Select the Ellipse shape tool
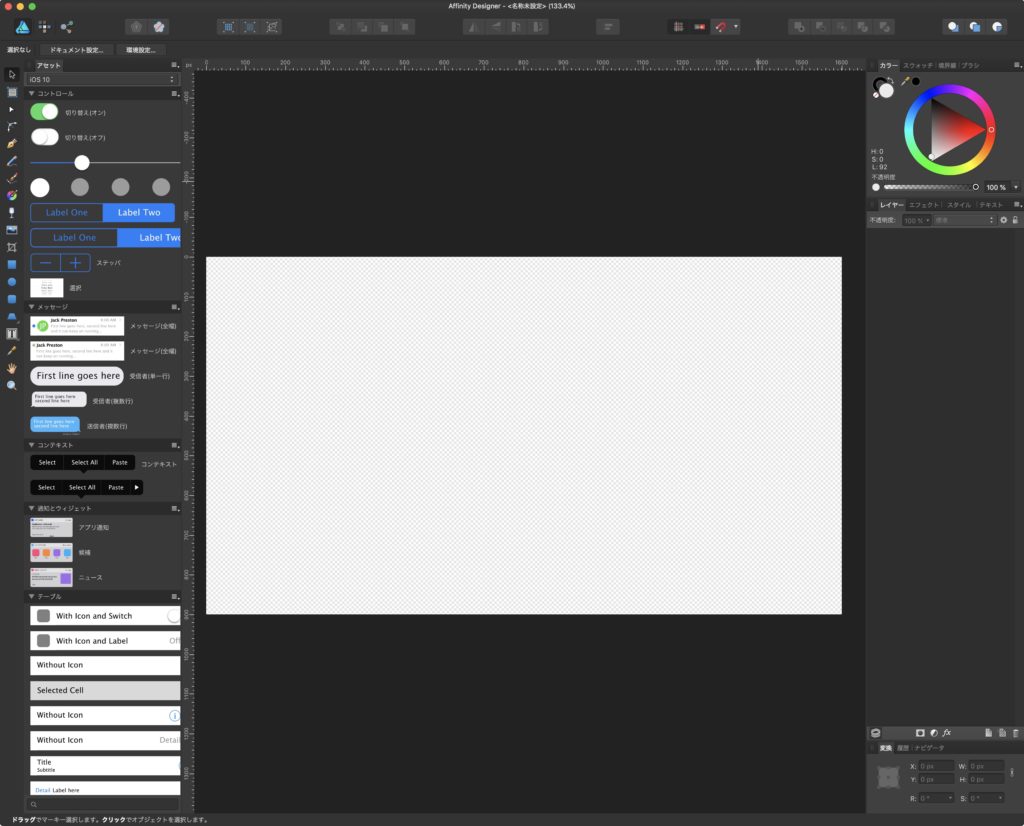The image size is (1024, 826). click(x=12, y=281)
